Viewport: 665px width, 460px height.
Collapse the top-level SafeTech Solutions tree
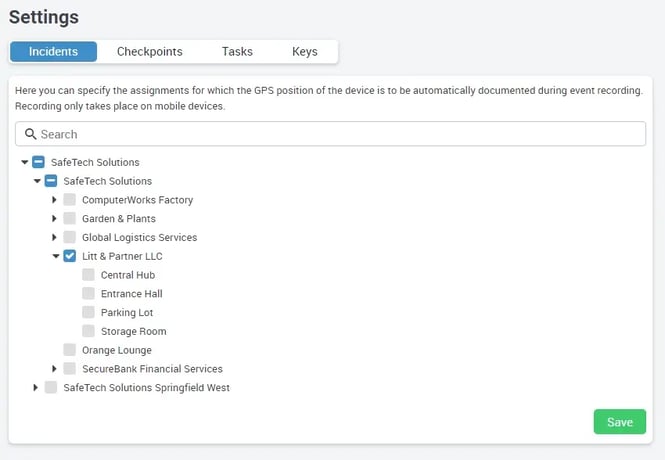click(x=25, y=162)
